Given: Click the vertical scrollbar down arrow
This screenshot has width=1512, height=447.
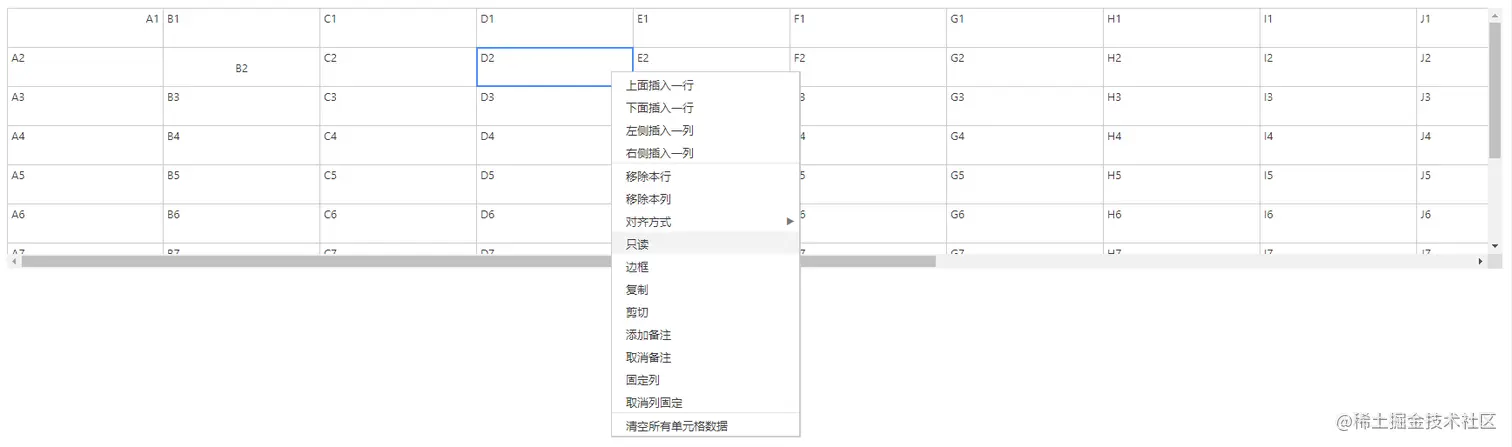Looking at the screenshot, I should point(1495,245).
